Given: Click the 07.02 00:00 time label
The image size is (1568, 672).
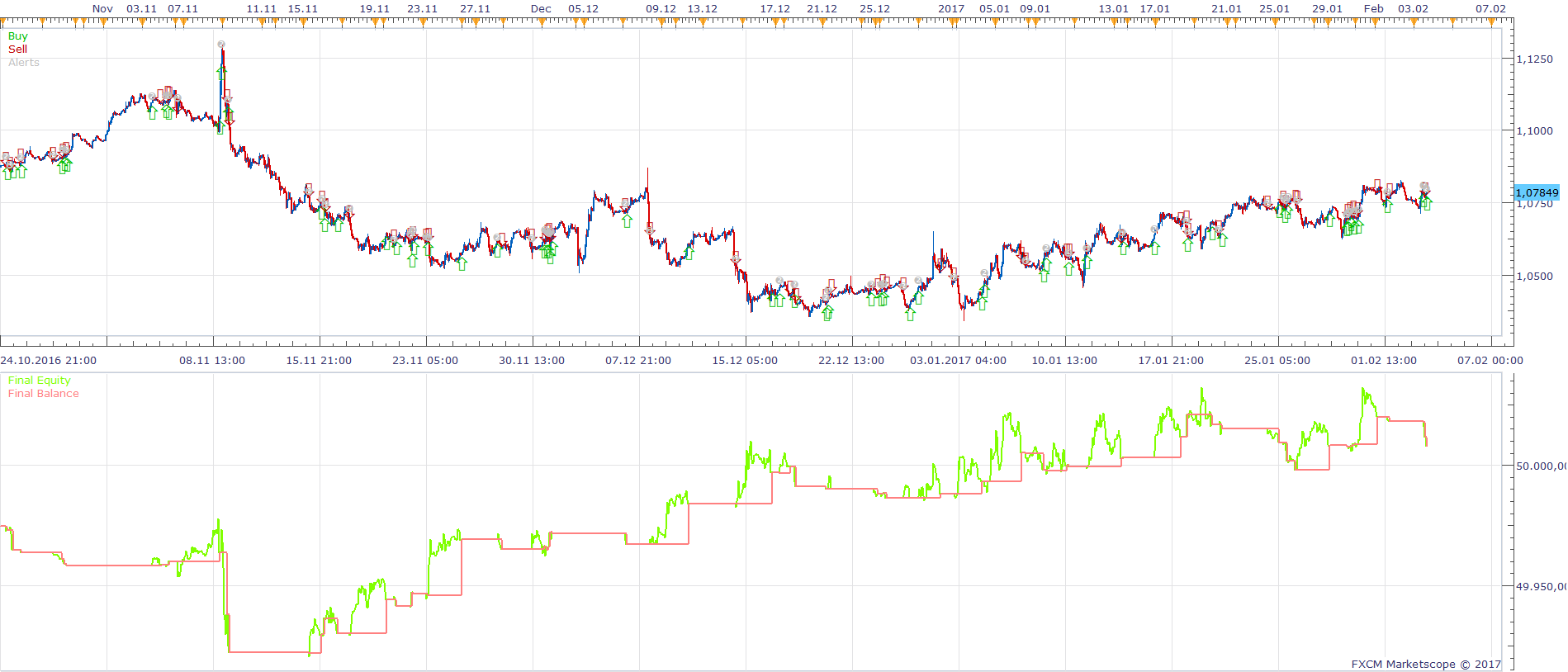Looking at the screenshot, I should (1490, 361).
